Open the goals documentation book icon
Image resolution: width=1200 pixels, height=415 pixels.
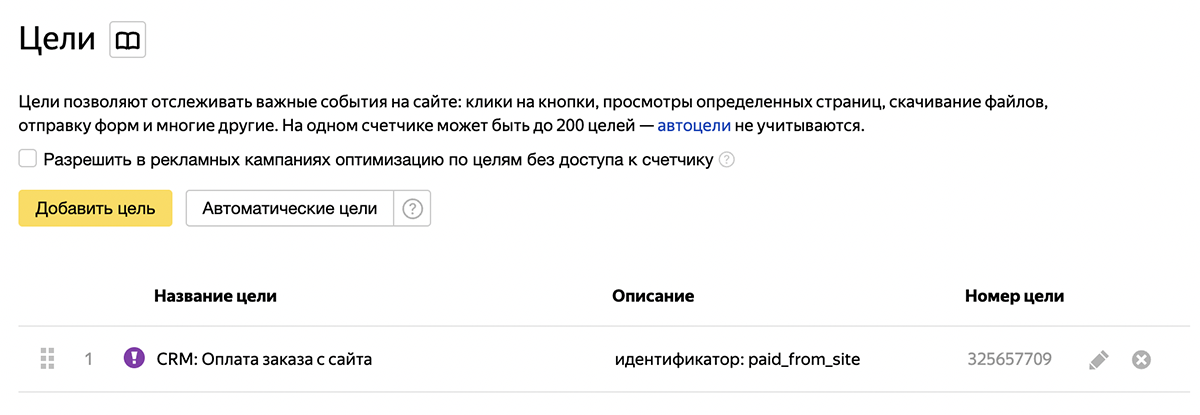tap(127, 41)
